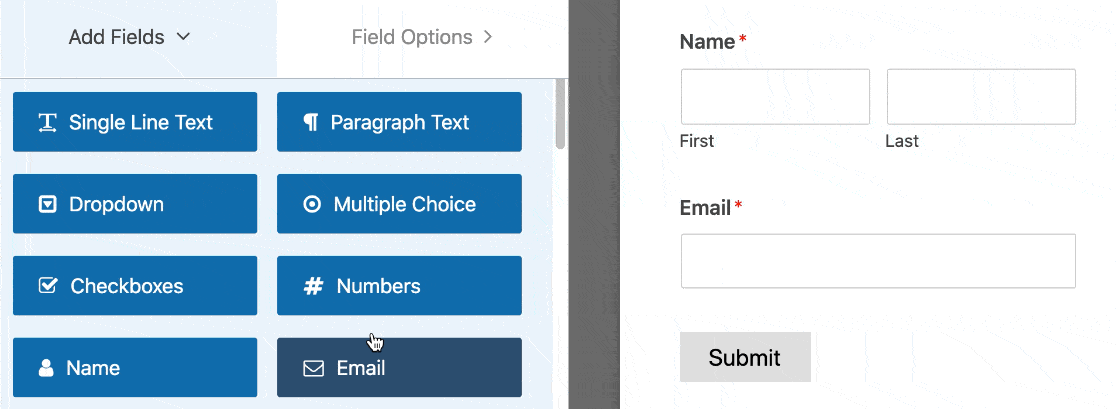Click the Email envelope icon
Viewport: 1116px width, 409px height.
tap(313, 369)
